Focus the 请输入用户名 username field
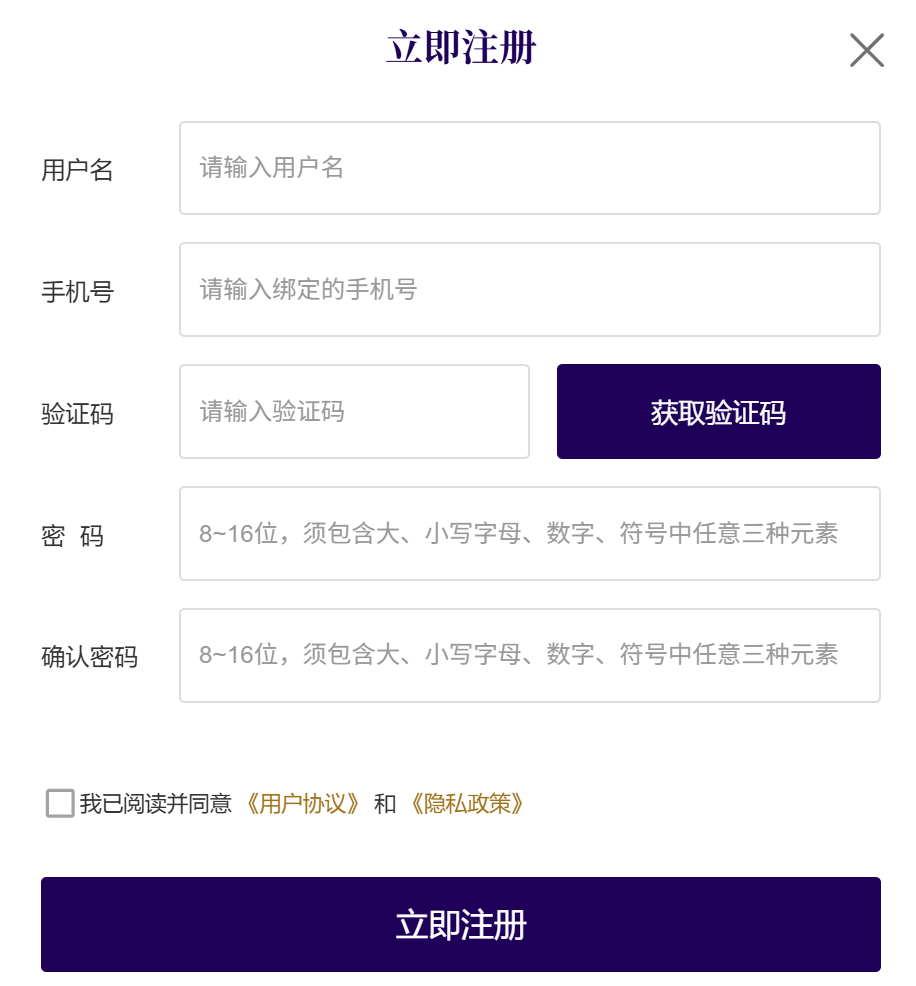 coord(529,168)
